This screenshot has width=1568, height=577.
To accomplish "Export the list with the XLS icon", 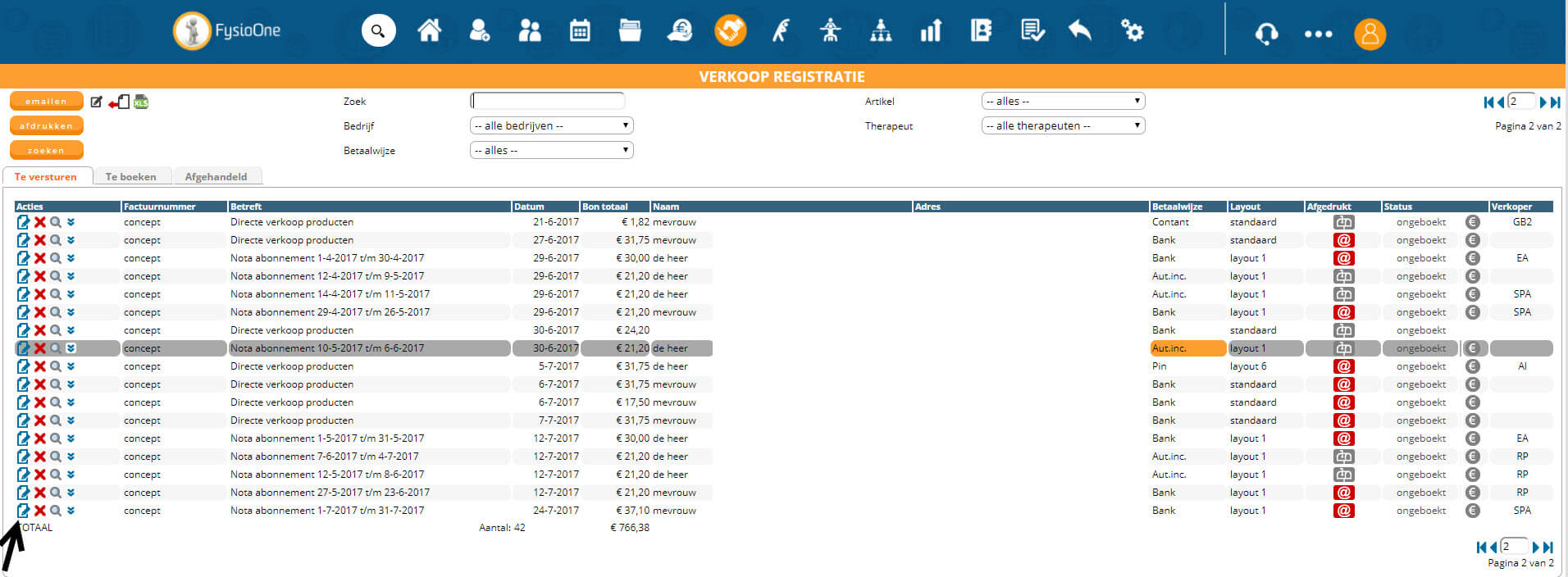I will coord(141,102).
